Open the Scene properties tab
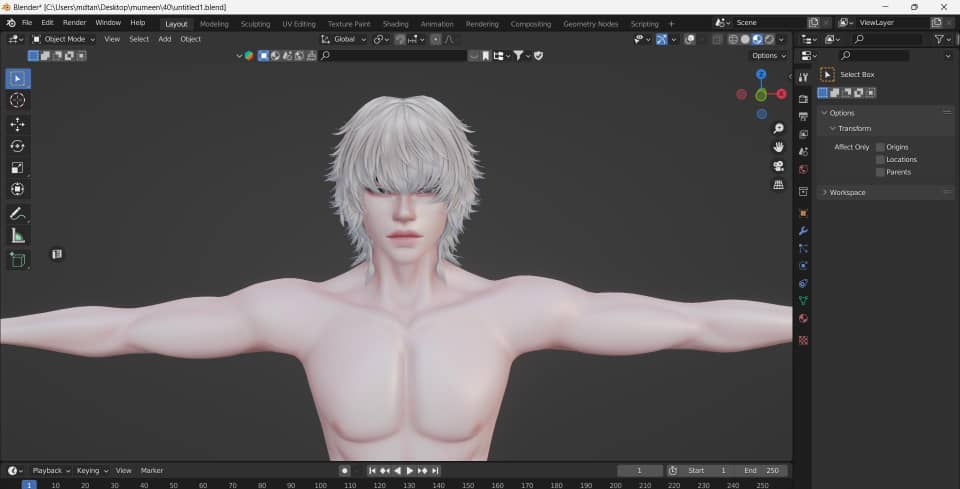 [803, 151]
